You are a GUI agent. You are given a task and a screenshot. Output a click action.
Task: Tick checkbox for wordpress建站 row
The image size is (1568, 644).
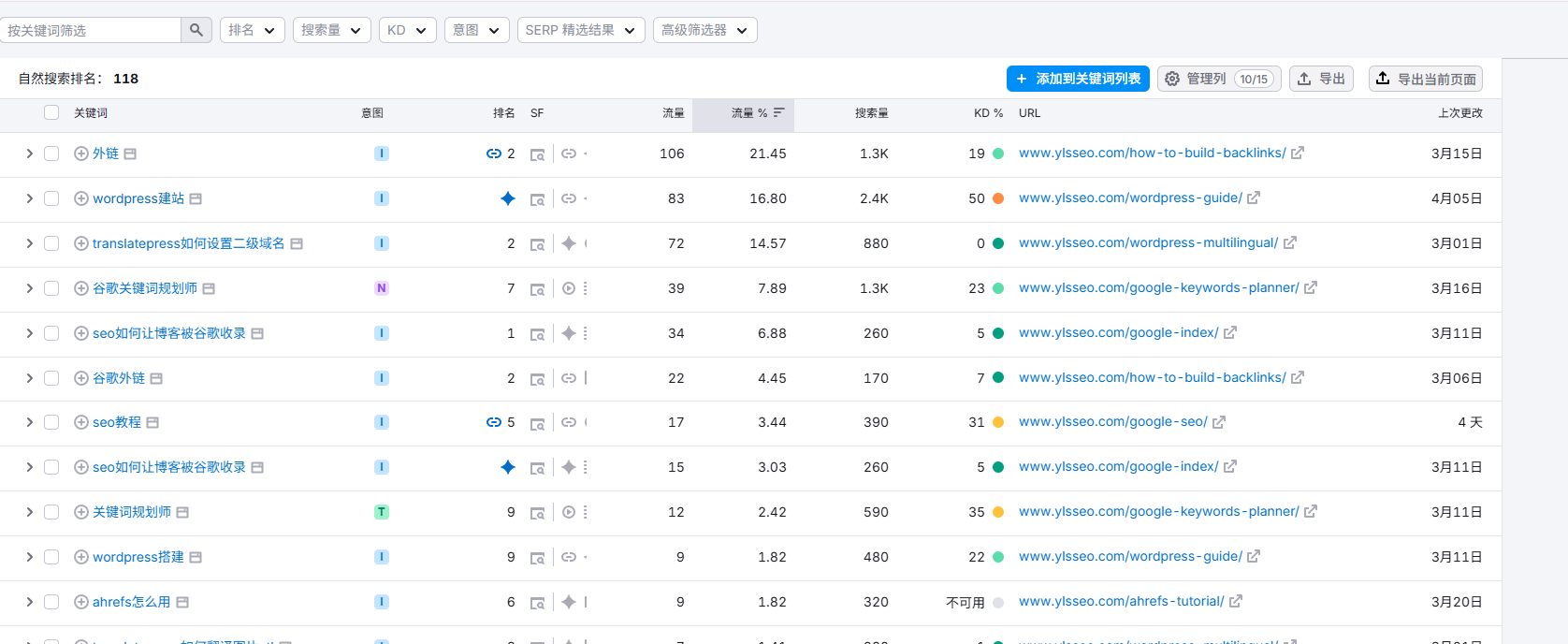[x=51, y=198]
